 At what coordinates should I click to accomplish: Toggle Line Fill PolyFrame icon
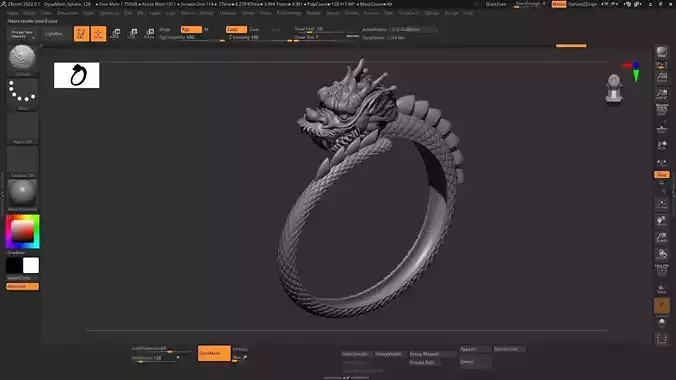click(x=661, y=270)
